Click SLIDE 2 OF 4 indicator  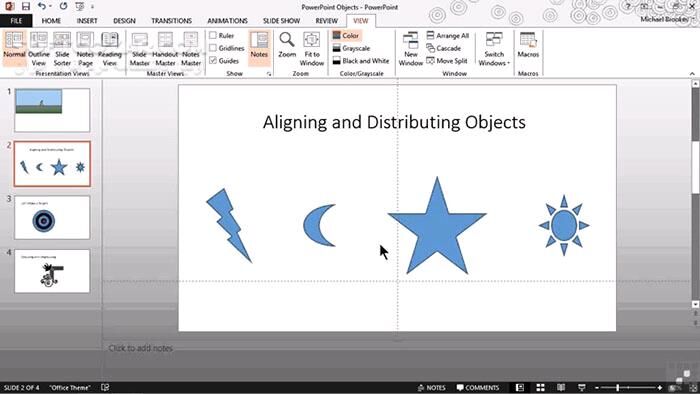[x=21, y=387]
